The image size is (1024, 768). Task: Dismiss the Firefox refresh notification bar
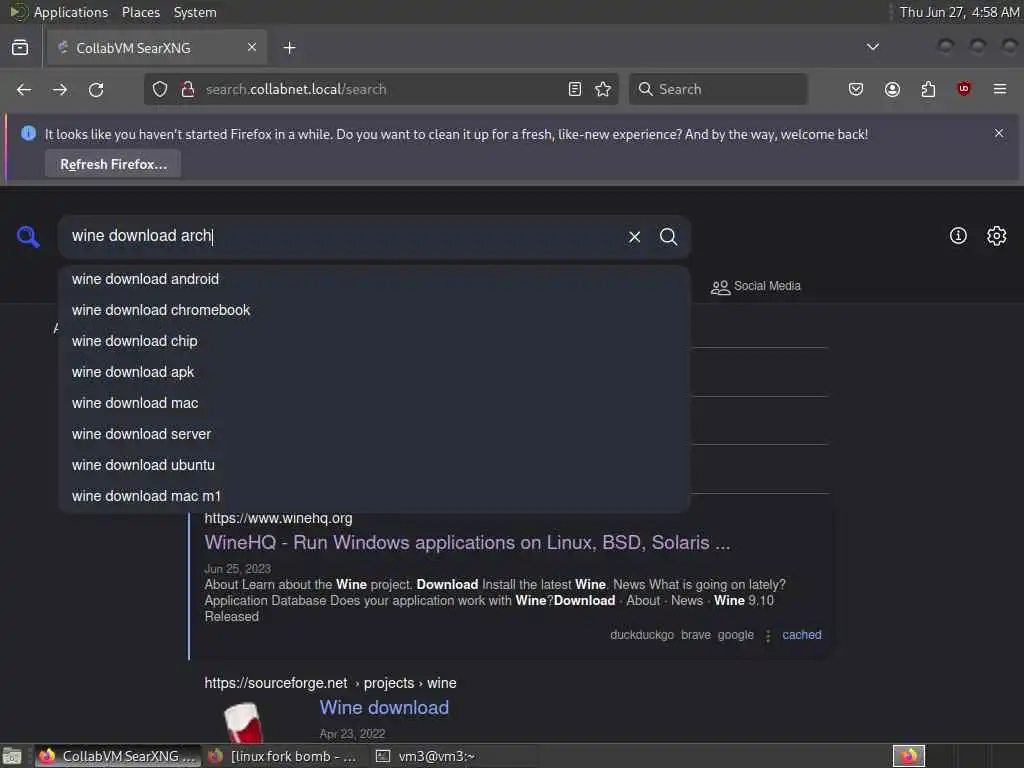[x=999, y=133]
